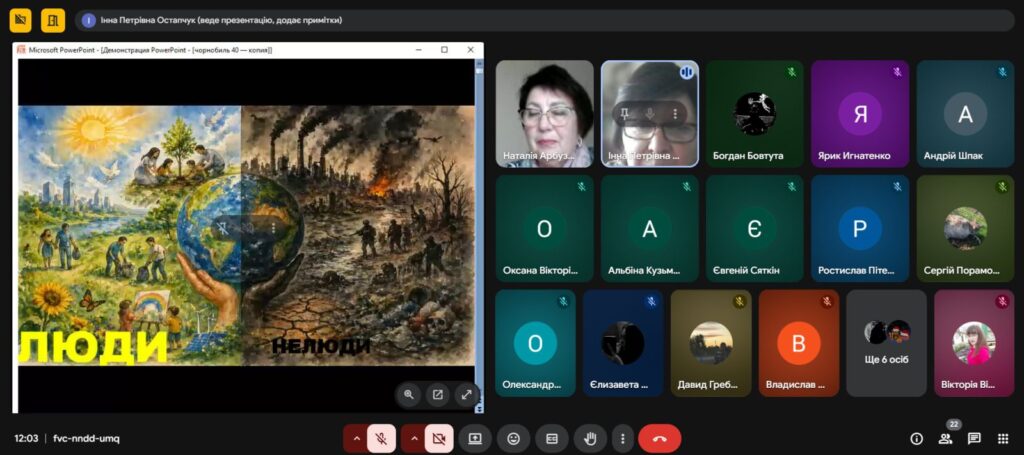Click the share screen present button
Viewport: 1024px width, 455px height.
tap(475, 438)
